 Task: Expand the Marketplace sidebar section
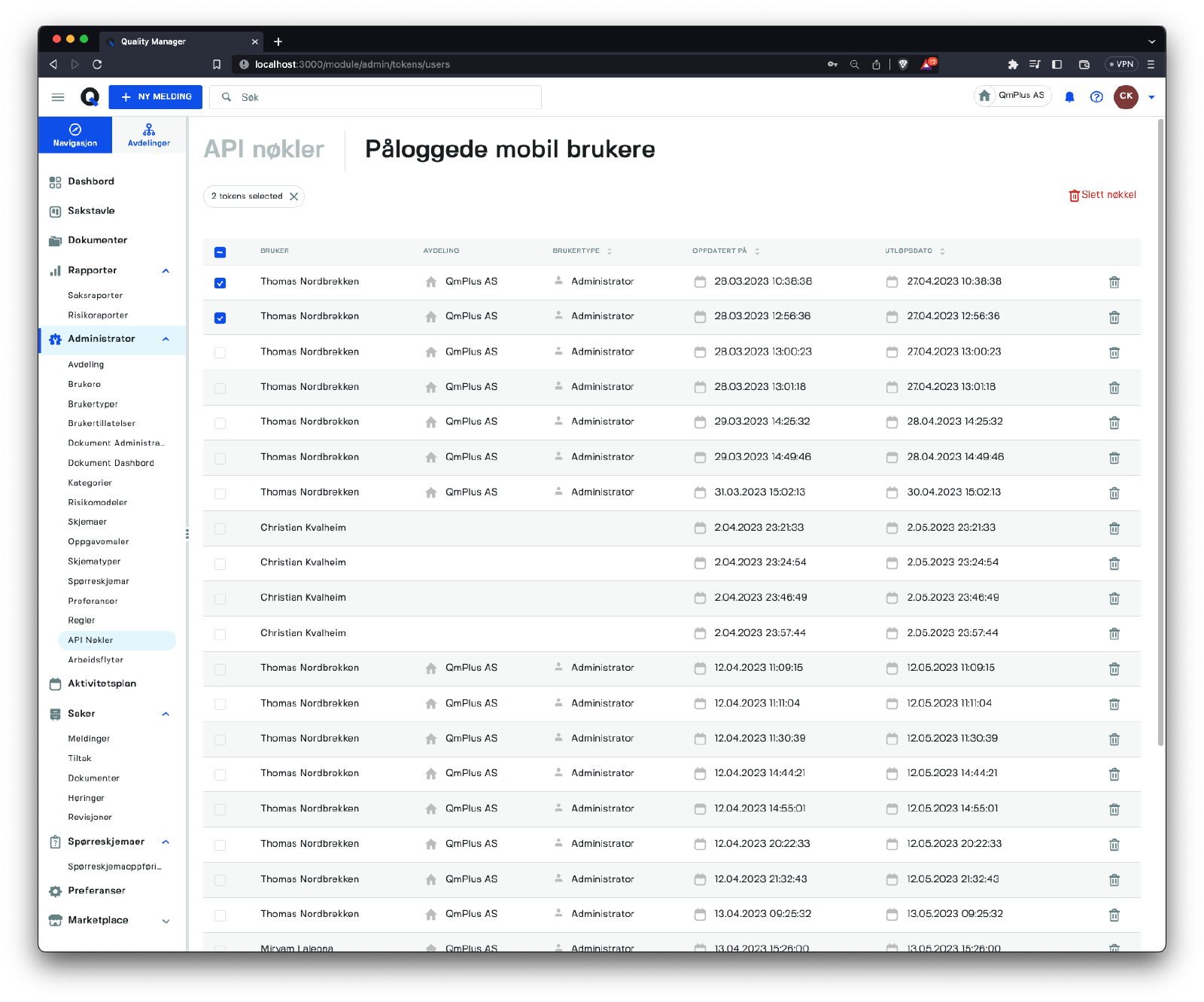(166, 921)
